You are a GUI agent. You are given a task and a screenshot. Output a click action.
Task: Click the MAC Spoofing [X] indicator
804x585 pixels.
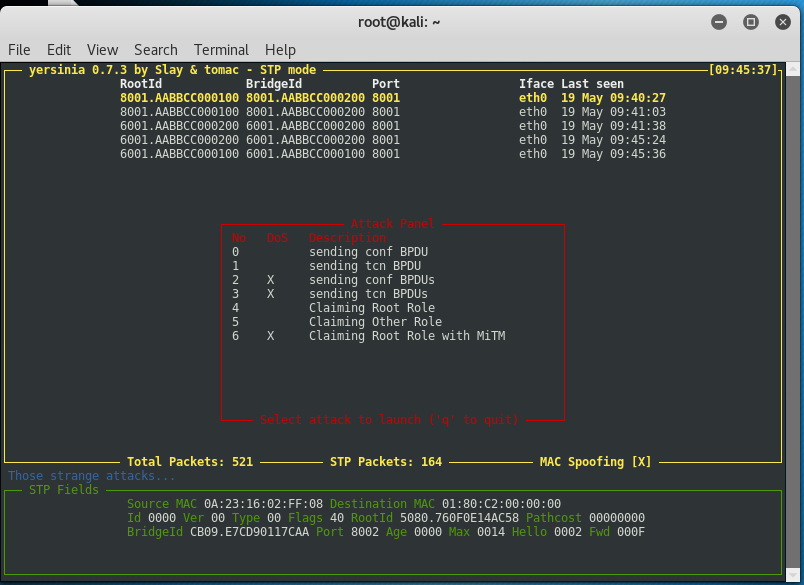pyautogui.click(x=595, y=461)
